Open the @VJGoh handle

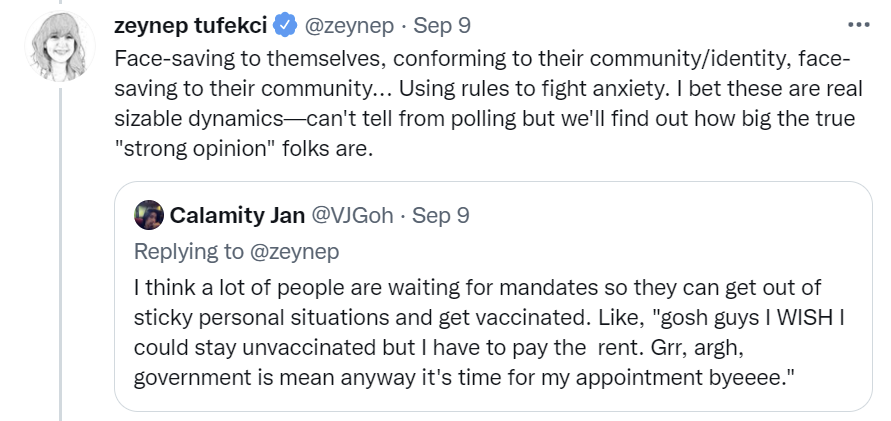tap(352, 215)
